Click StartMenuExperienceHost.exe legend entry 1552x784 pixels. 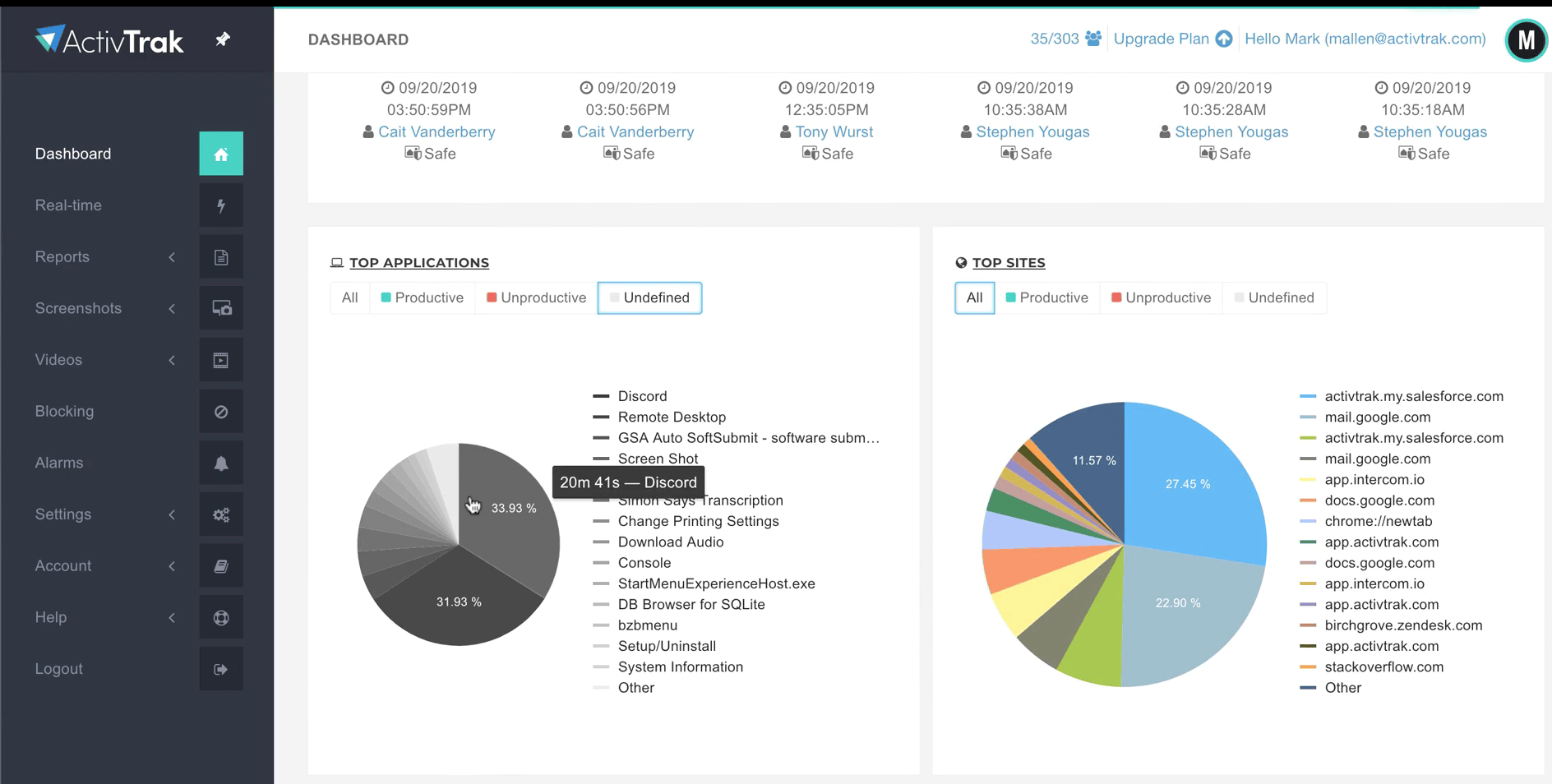point(717,583)
